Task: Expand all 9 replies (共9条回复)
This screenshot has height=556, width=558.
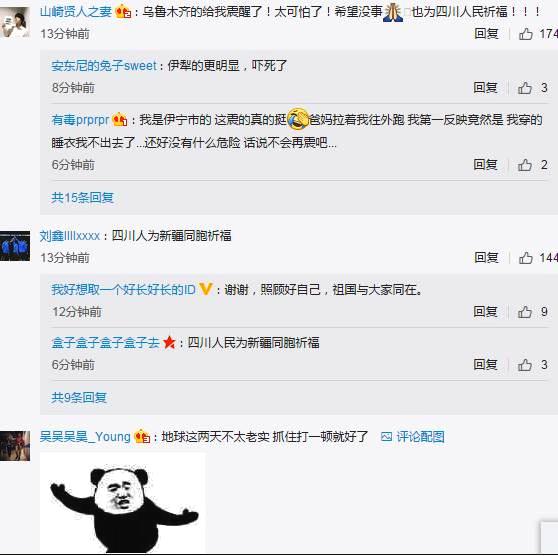Action: (x=79, y=397)
